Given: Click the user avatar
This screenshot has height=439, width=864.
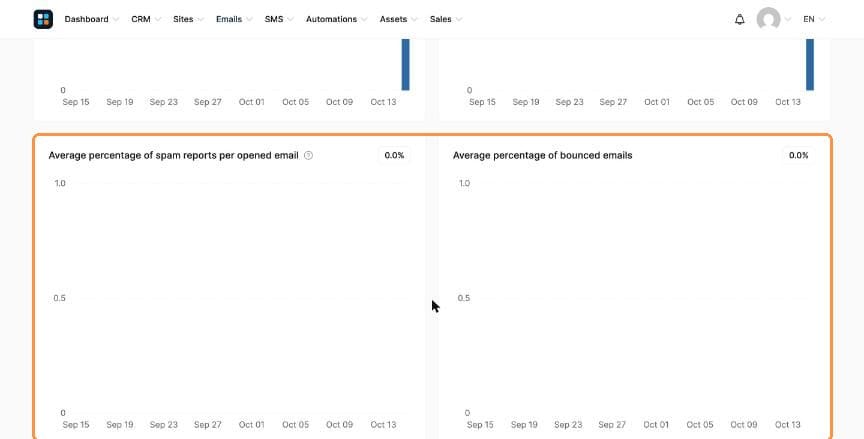Looking at the screenshot, I should pyautogui.click(x=768, y=19).
